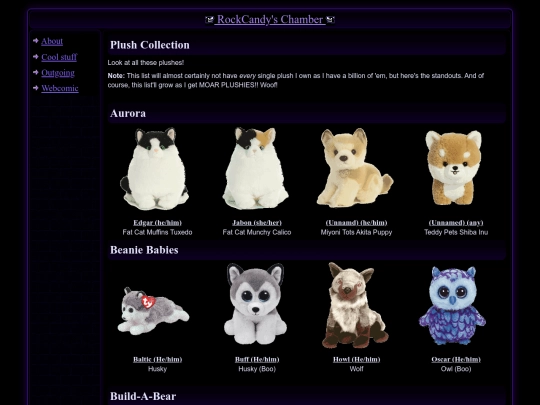Click the Howl wolf plush image
540x405 pixels.
click(x=355, y=305)
